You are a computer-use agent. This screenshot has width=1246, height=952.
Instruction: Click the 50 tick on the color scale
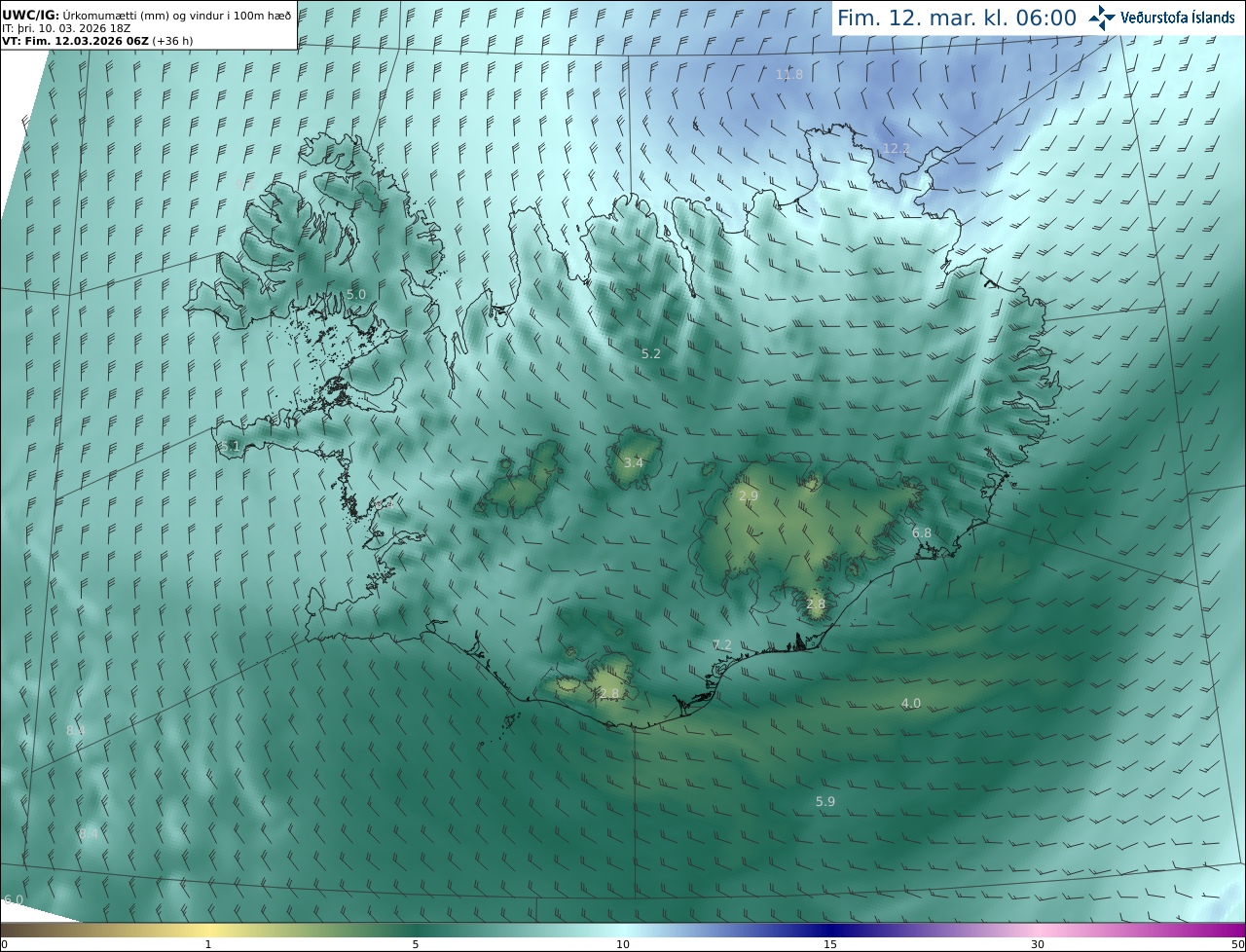coord(1237,945)
